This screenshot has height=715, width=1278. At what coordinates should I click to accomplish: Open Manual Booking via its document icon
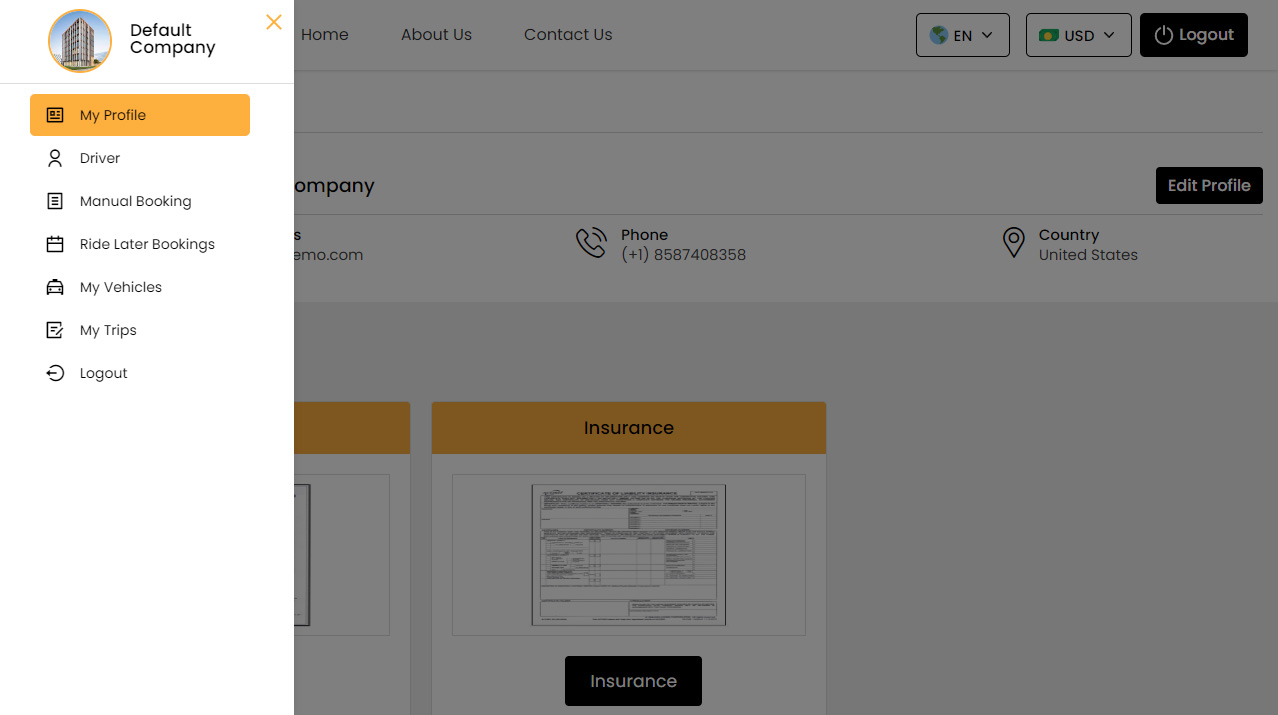(55, 201)
